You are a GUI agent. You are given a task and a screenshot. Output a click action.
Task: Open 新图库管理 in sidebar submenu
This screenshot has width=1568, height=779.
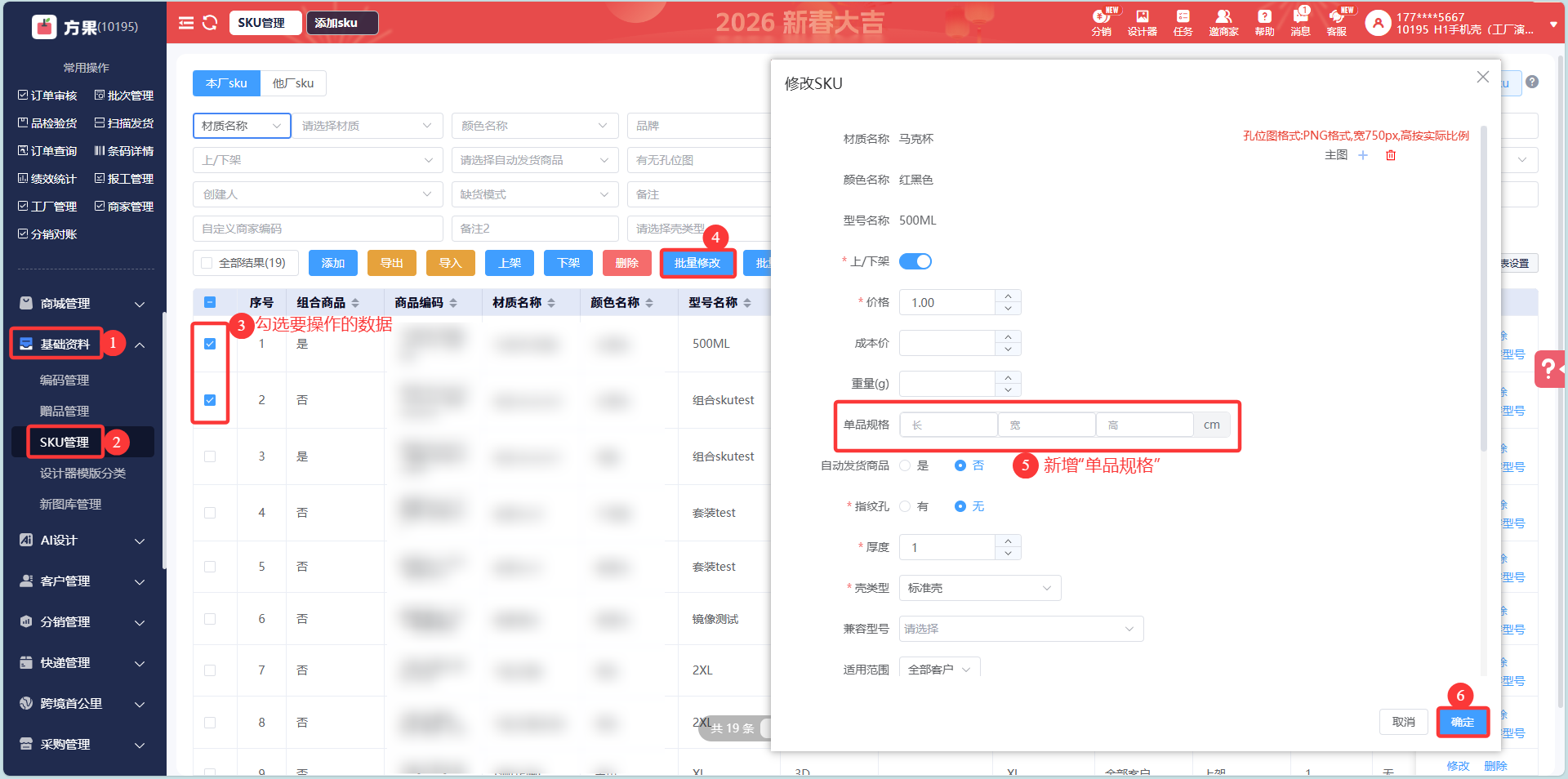point(70,505)
